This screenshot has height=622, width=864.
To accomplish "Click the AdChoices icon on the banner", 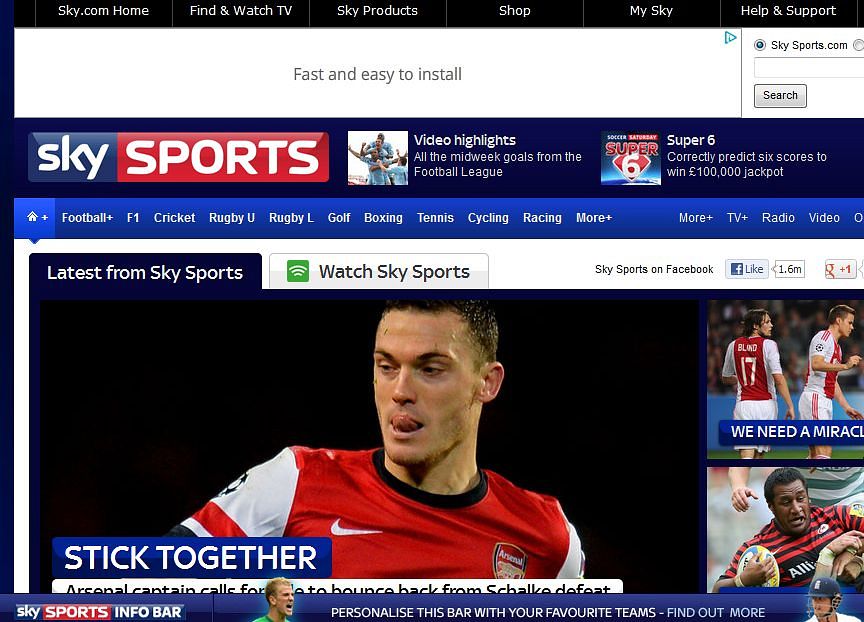I will click(x=730, y=37).
